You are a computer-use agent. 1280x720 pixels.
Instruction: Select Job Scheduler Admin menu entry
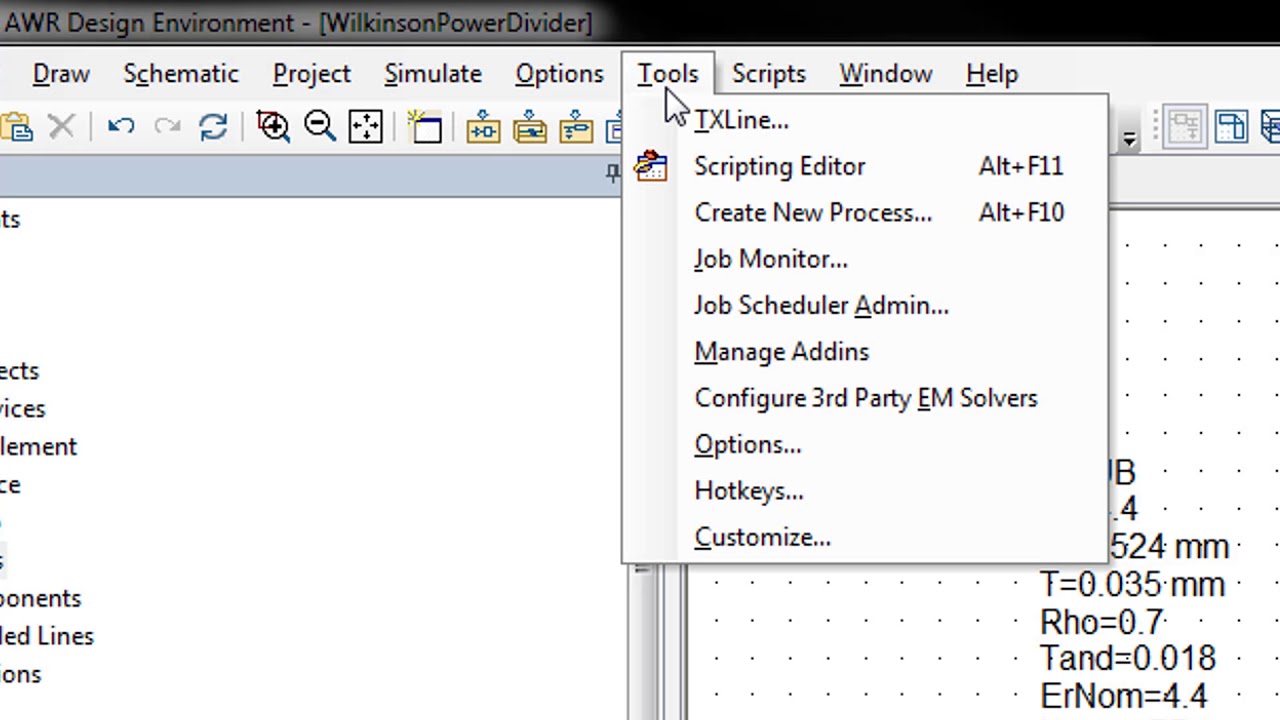pyautogui.click(x=865, y=305)
